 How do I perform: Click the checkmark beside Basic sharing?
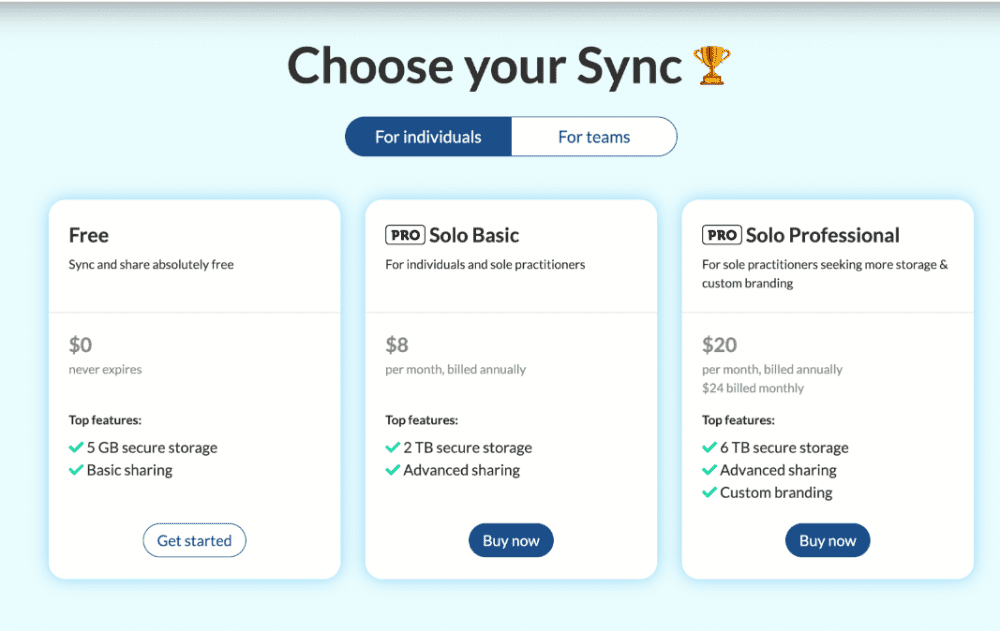coord(76,470)
